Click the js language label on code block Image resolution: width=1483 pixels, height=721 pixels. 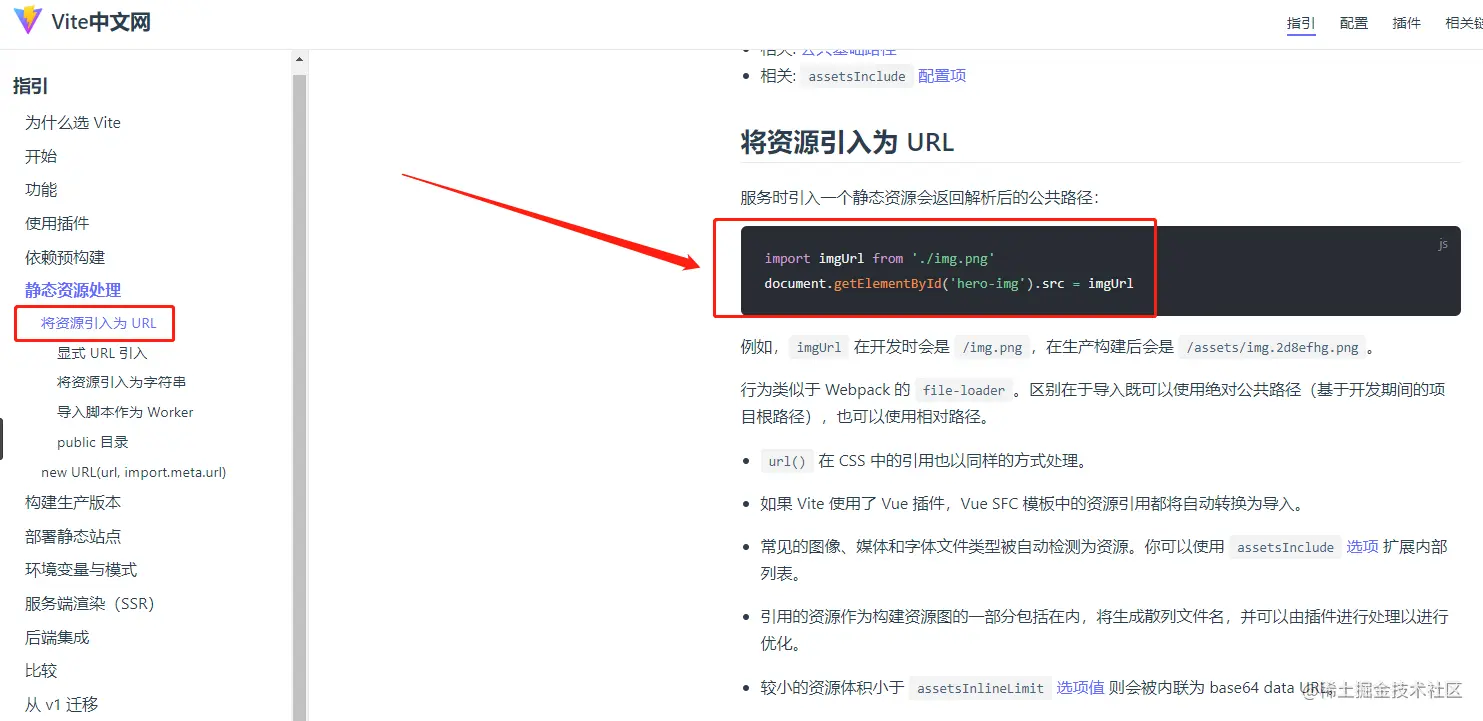coord(1442,244)
